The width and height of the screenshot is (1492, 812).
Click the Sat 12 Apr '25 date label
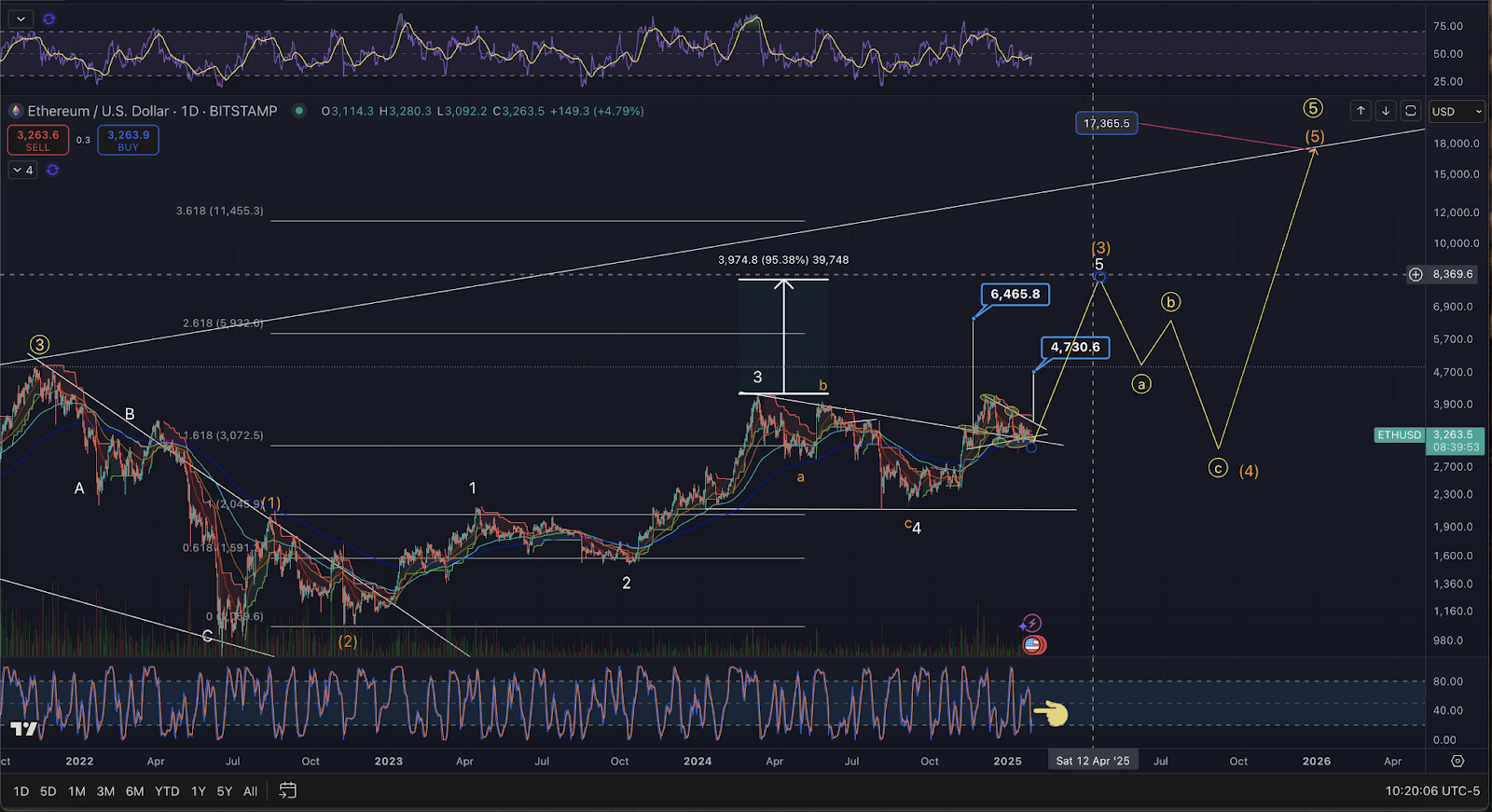pyautogui.click(x=1093, y=761)
